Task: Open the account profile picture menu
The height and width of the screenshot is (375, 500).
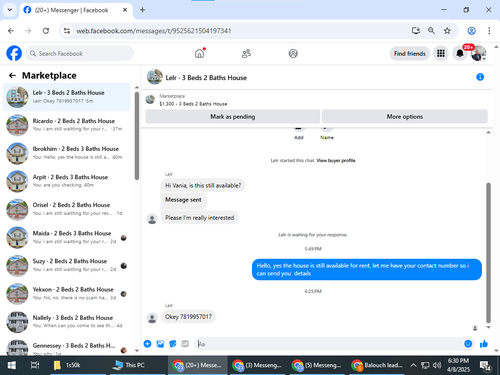Action: click(x=478, y=53)
